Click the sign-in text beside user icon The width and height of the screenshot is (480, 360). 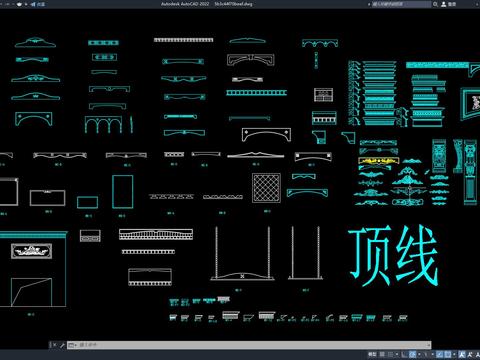452,4
